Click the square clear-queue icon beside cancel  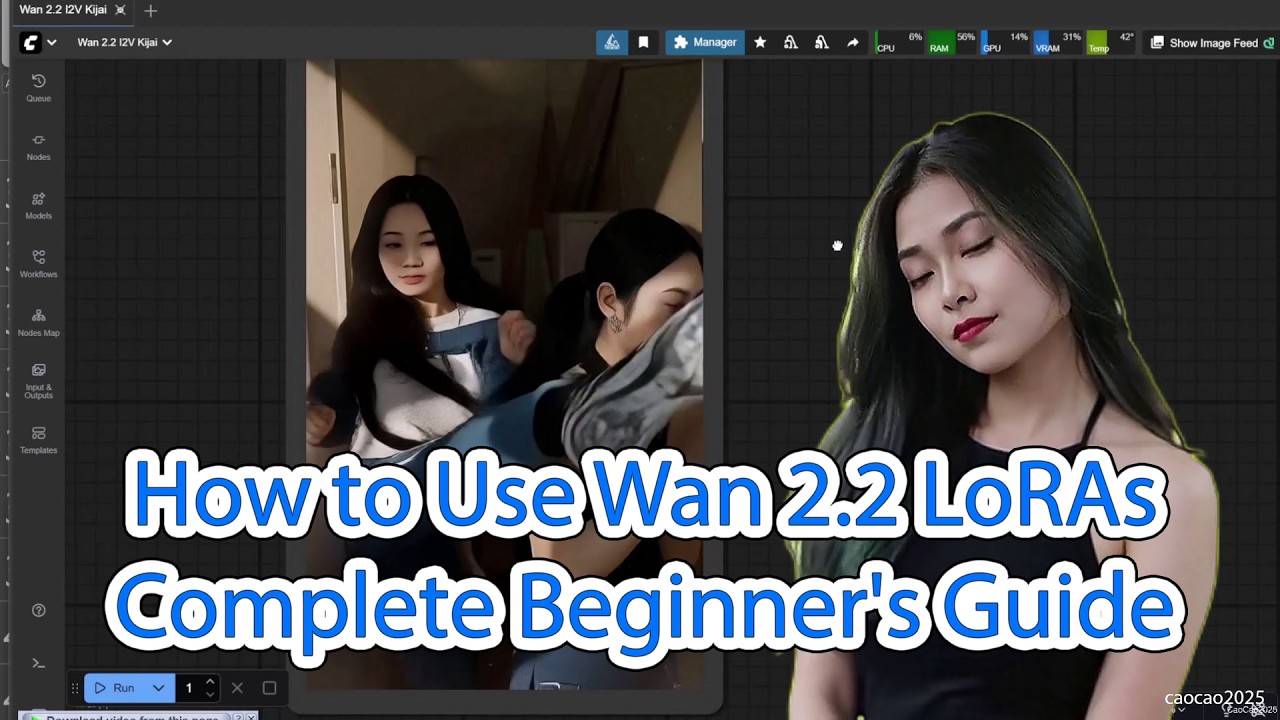click(269, 688)
